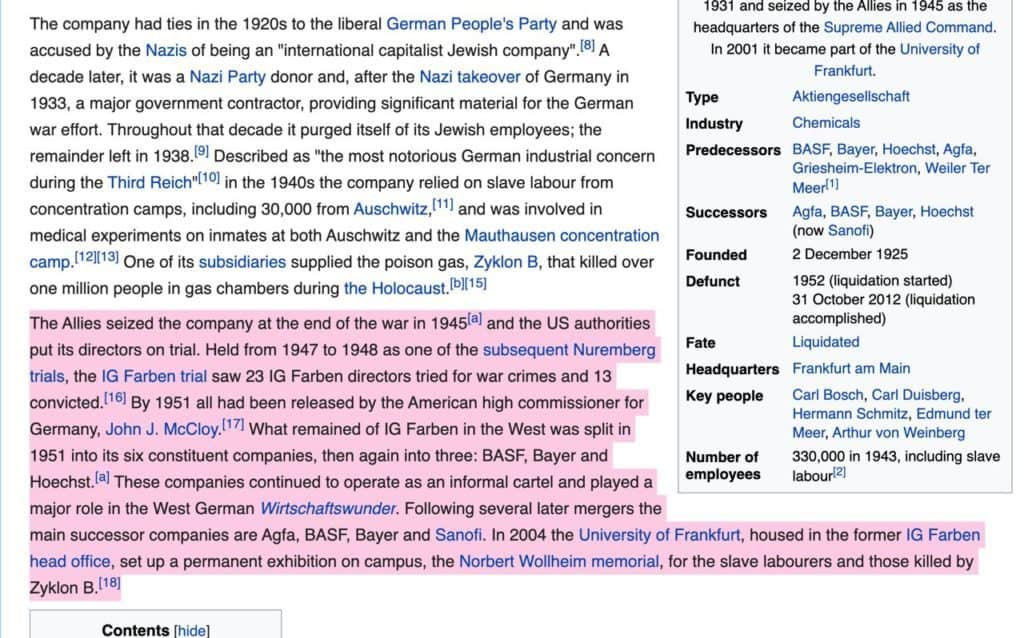This screenshot has width=1024, height=638.
Task: Follow the Norbert Wollheim memorial link
Action: coord(559,561)
